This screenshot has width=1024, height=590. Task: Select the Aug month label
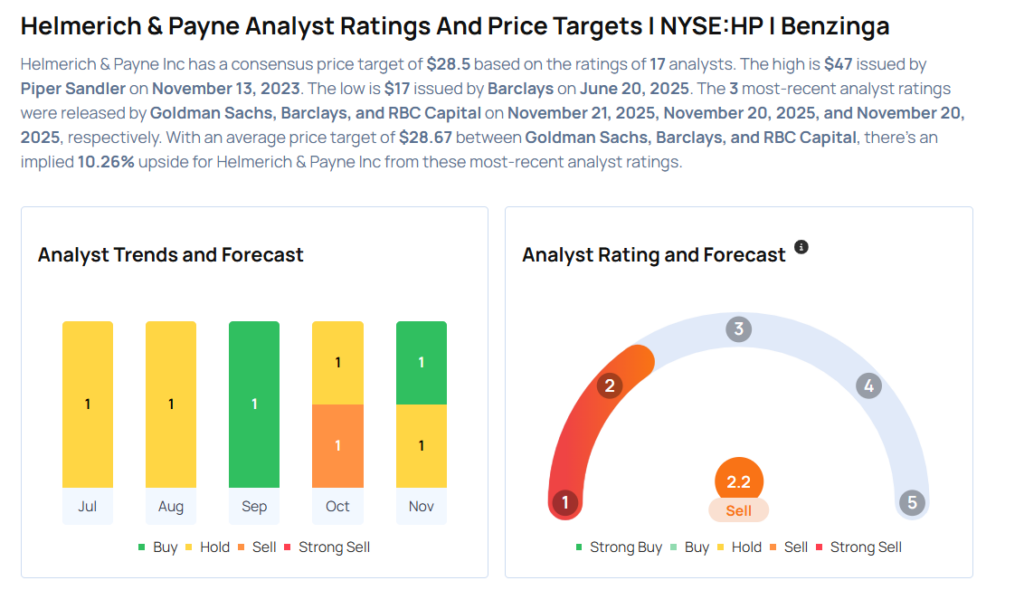(171, 506)
